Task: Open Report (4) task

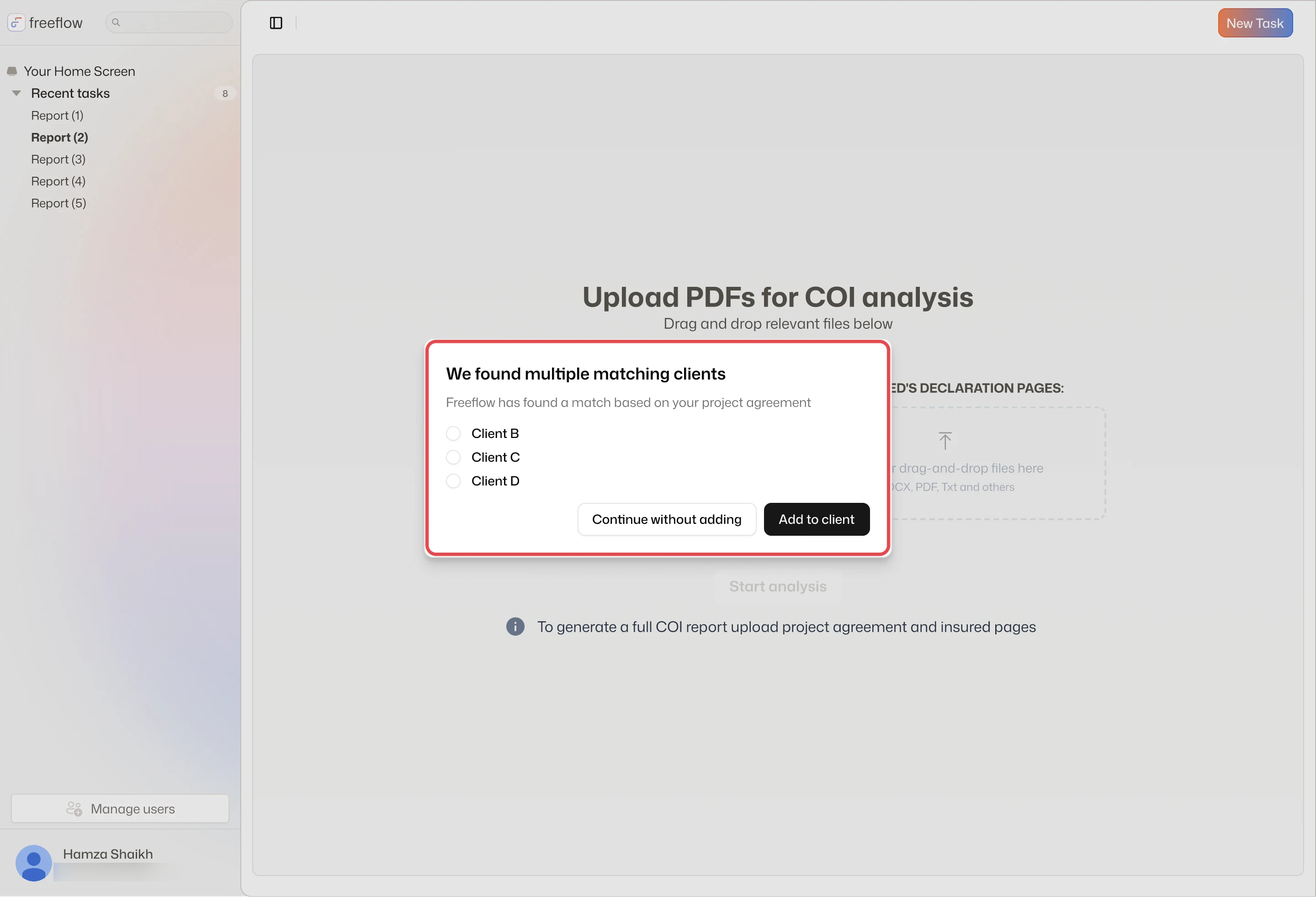Action: 58,182
